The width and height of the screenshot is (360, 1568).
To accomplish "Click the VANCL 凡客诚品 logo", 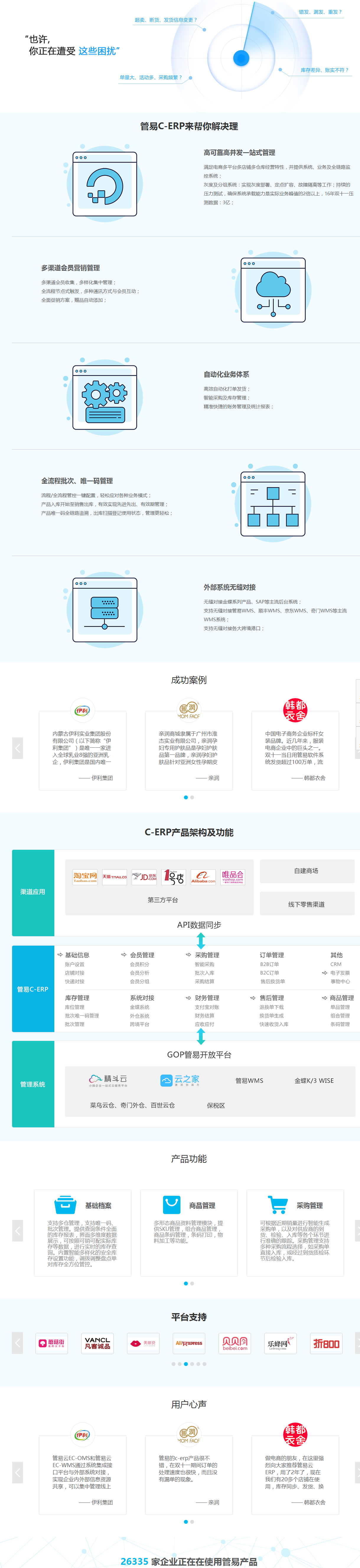I will point(97,1344).
